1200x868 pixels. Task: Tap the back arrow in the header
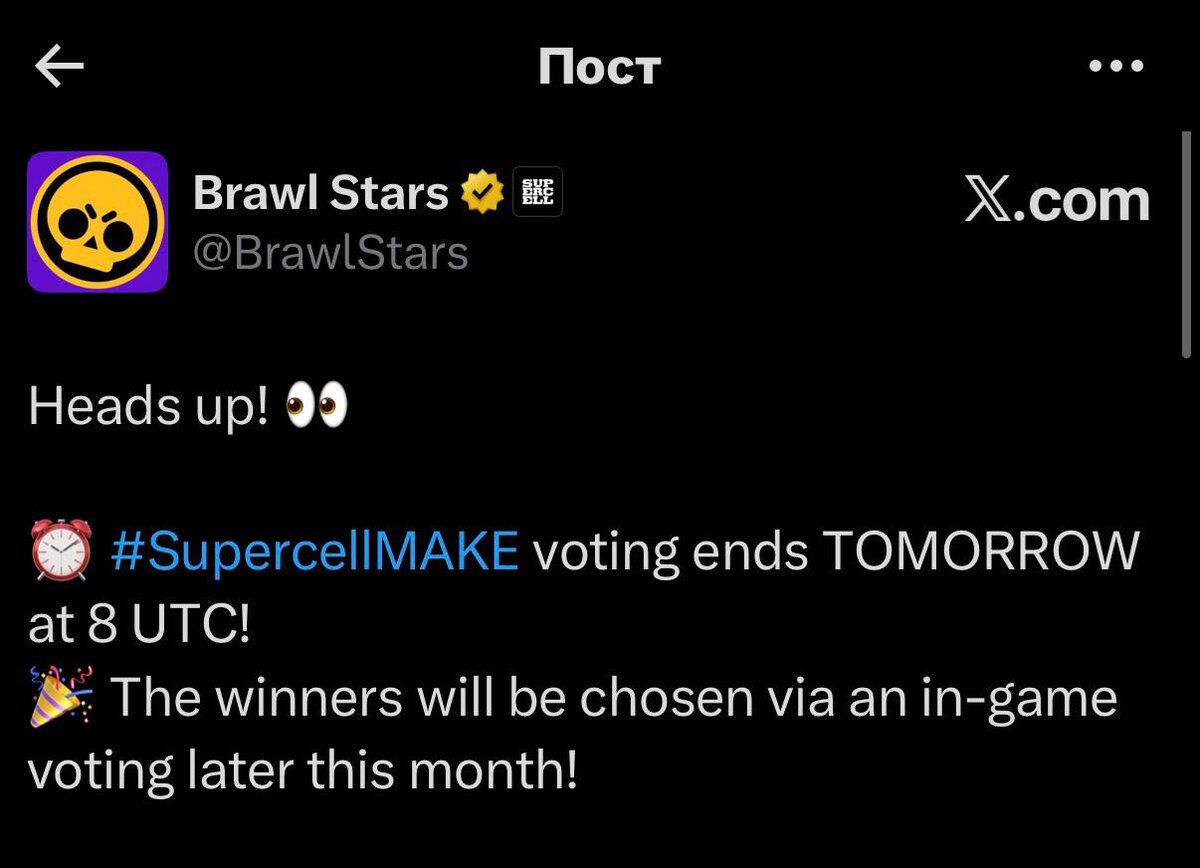coord(59,67)
